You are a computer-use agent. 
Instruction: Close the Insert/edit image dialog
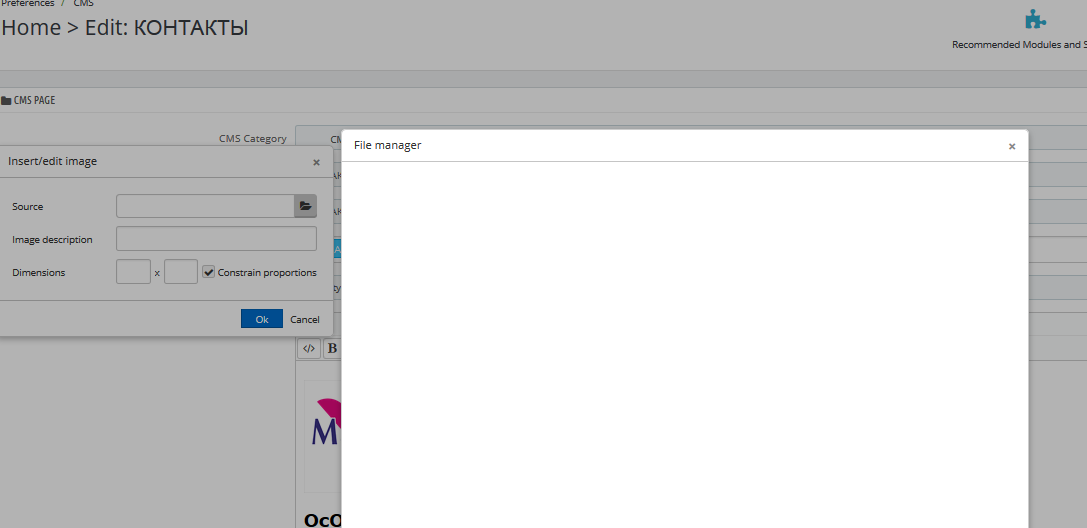(316, 162)
